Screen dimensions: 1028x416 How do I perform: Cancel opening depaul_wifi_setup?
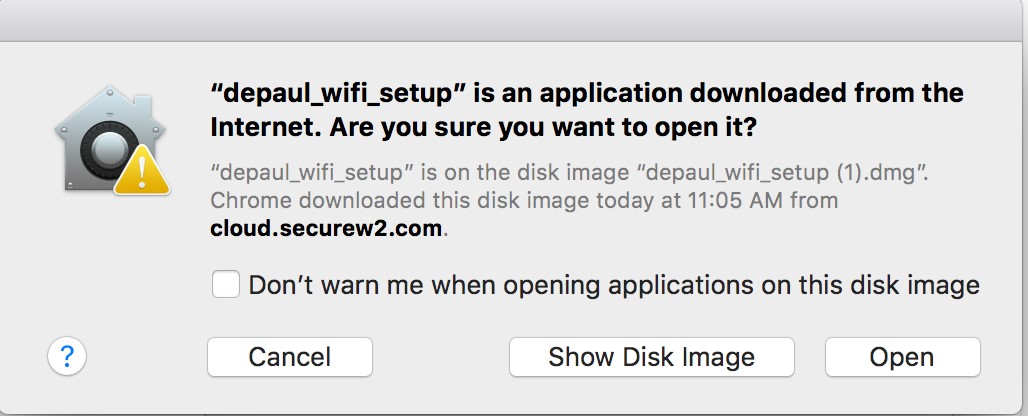coord(290,357)
